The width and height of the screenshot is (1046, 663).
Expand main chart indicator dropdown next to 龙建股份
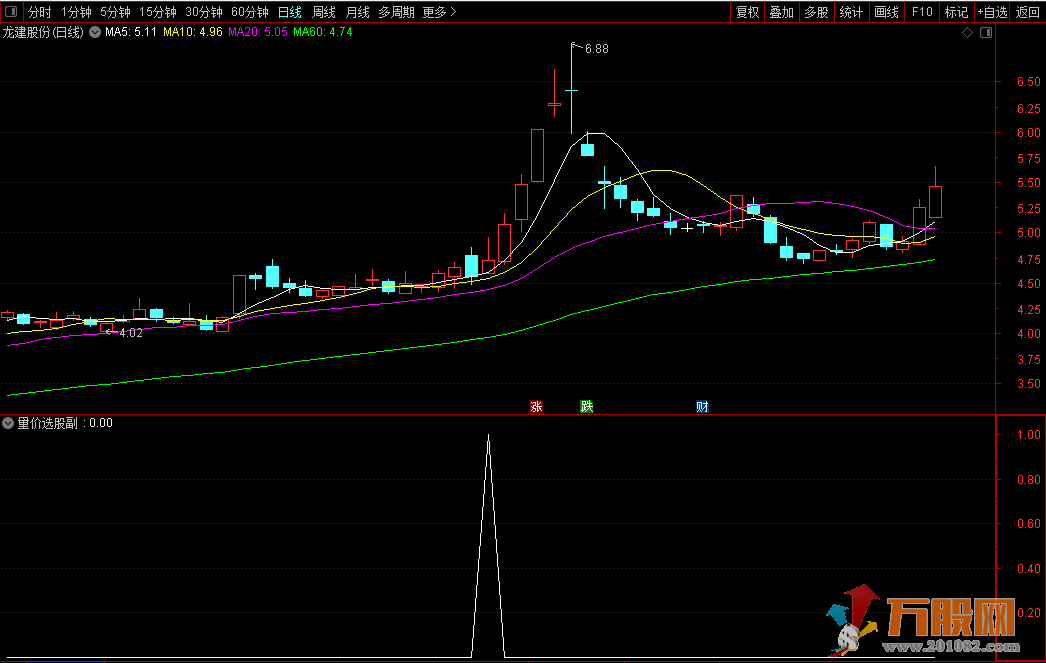[95, 32]
